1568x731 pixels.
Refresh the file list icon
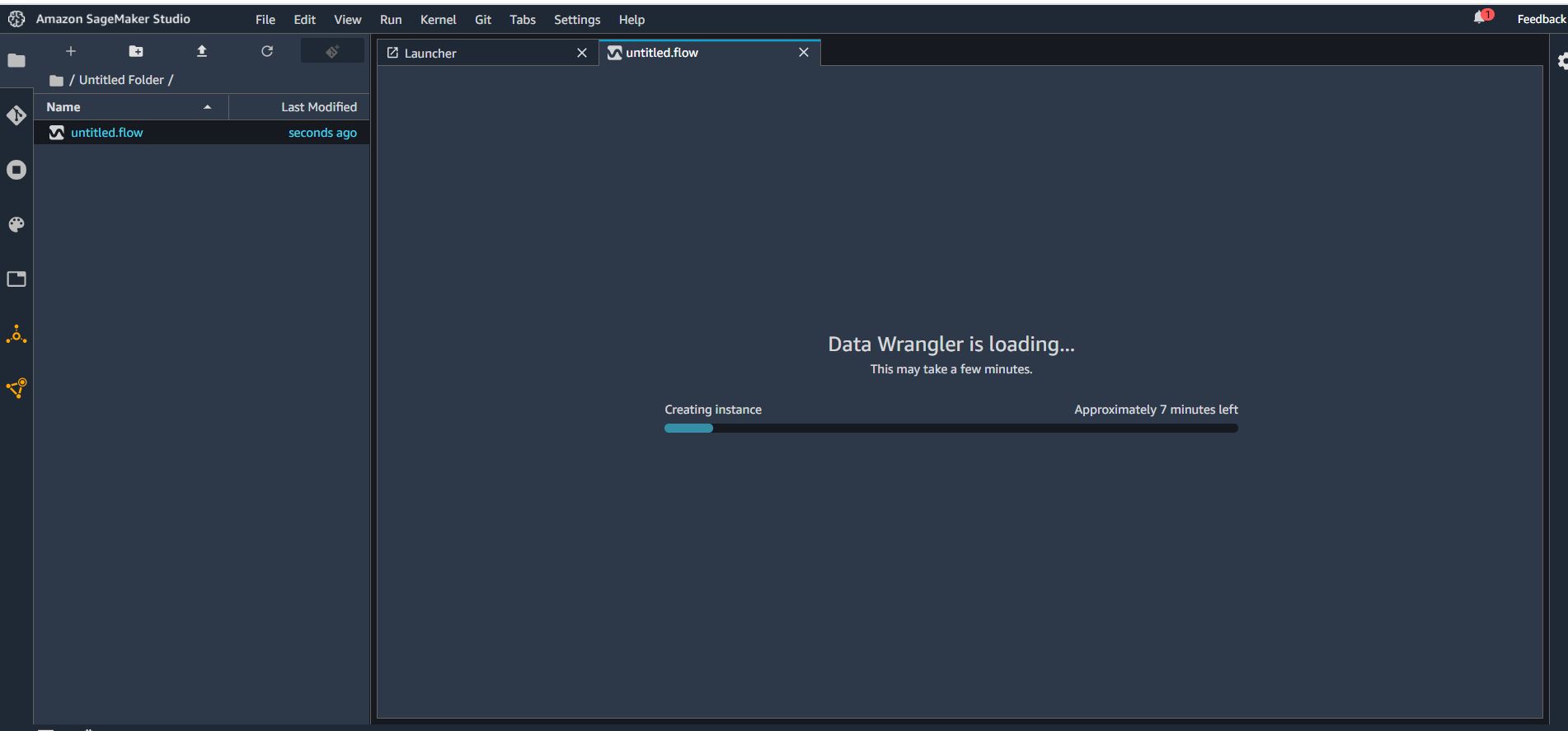(267, 51)
